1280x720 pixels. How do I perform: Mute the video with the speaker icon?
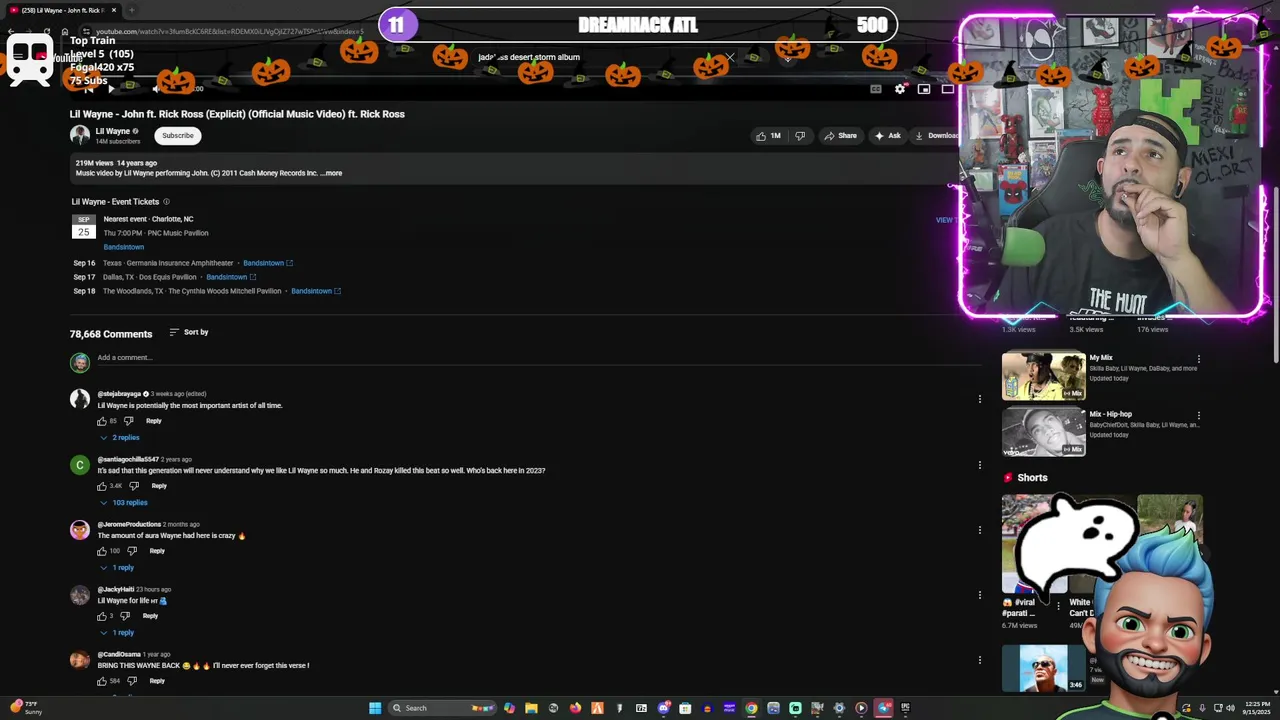[156, 89]
